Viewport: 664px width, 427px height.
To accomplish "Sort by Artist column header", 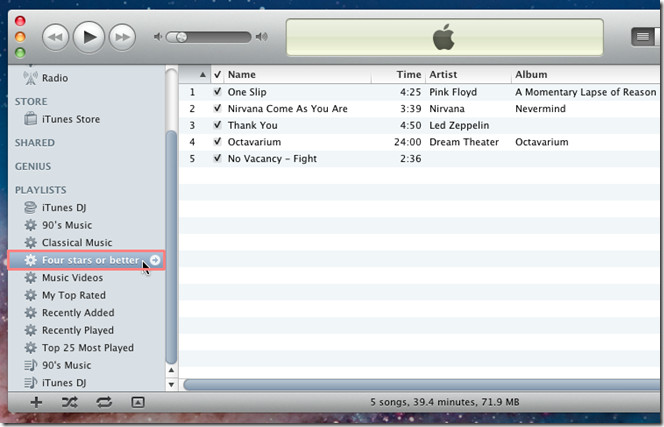I will [x=468, y=75].
